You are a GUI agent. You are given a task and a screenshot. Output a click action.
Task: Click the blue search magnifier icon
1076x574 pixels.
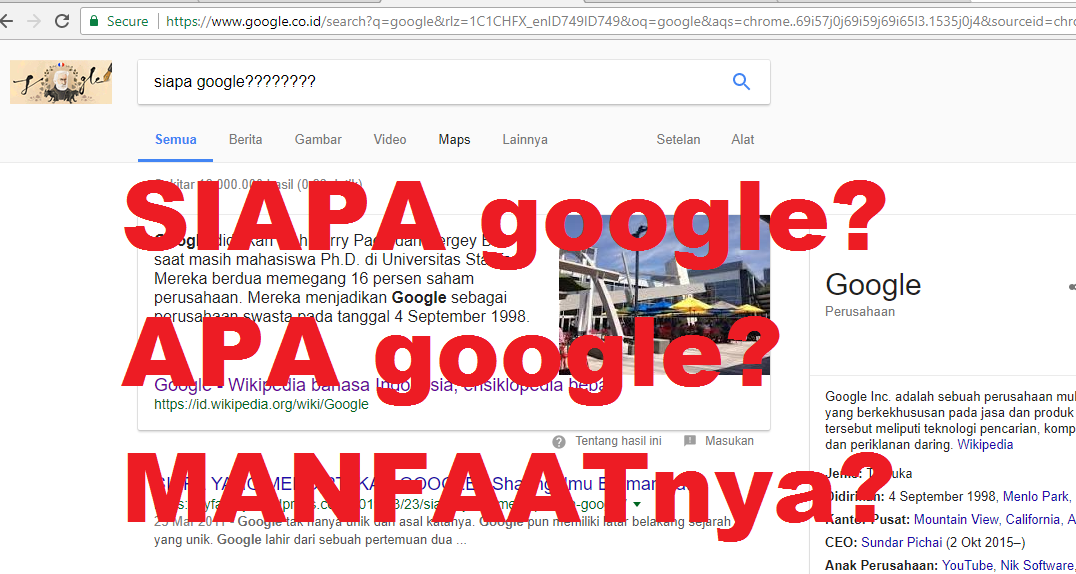click(741, 82)
